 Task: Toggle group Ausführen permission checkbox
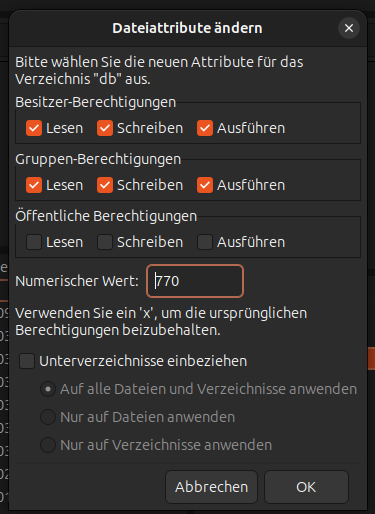coord(205,185)
